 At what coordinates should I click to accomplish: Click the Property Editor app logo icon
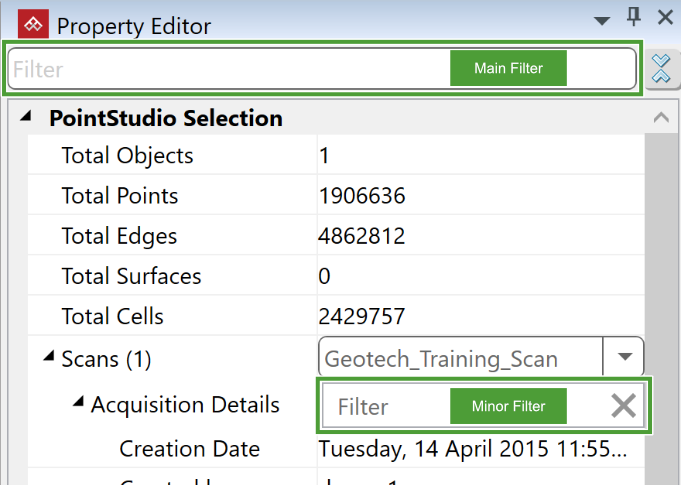tap(32, 23)
